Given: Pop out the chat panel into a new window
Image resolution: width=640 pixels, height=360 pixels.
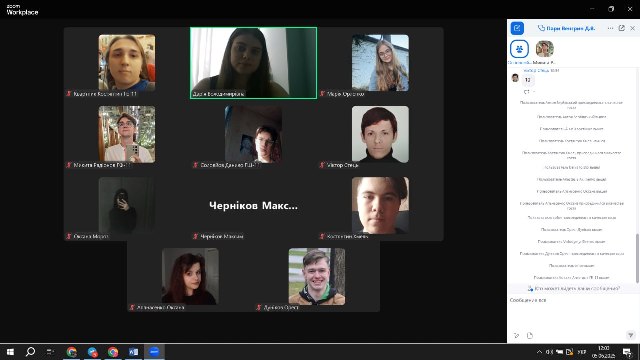Looking at the screenshot, I should click(622, 28).
